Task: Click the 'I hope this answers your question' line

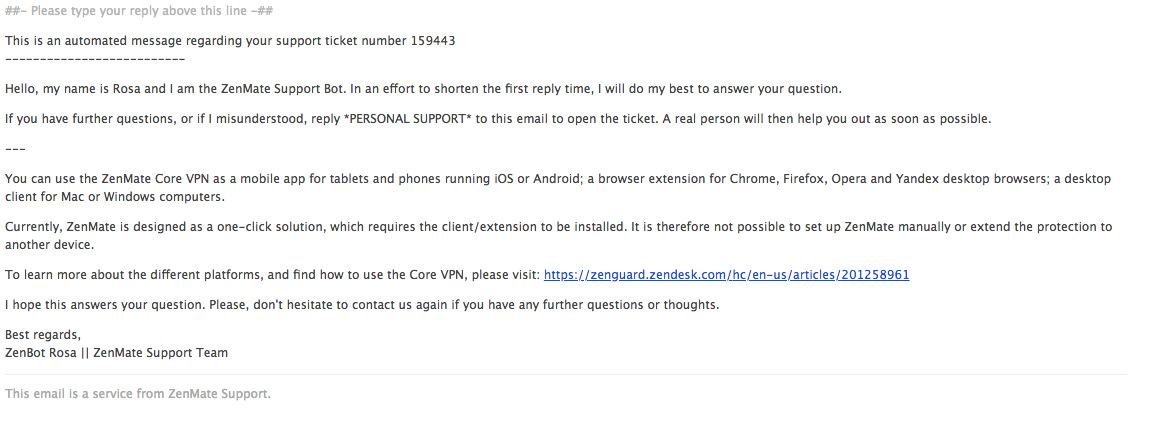Action: [x=362, y=305]
